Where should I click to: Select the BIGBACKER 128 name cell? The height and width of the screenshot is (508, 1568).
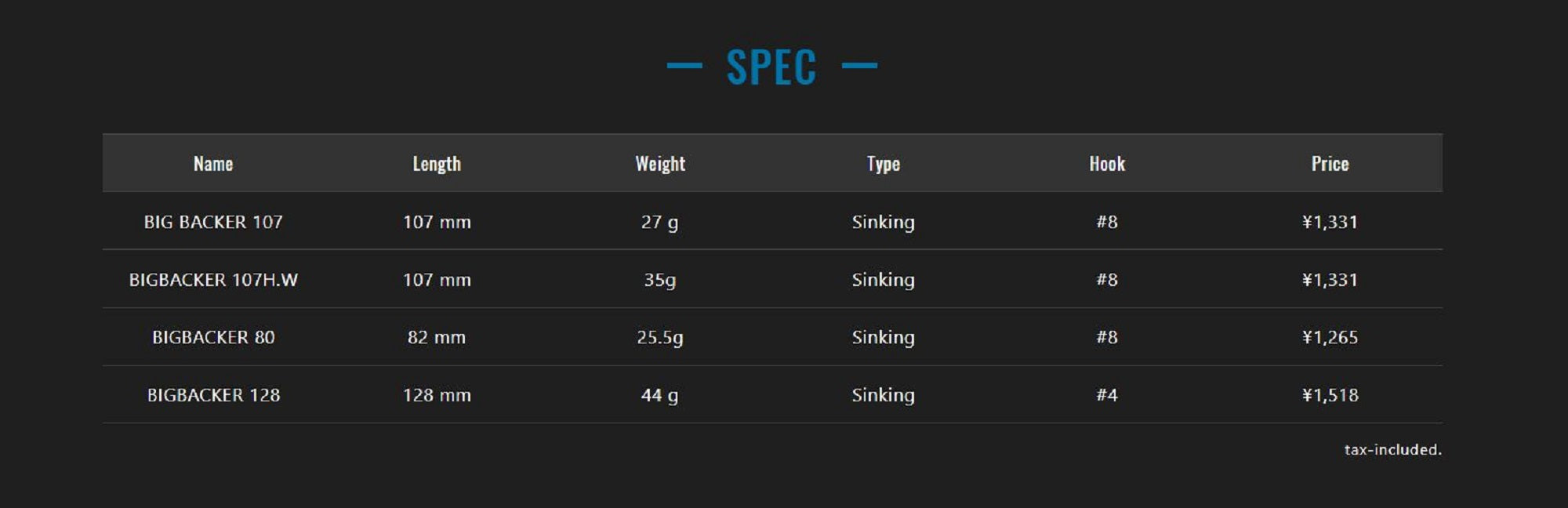tap(213, 395)
